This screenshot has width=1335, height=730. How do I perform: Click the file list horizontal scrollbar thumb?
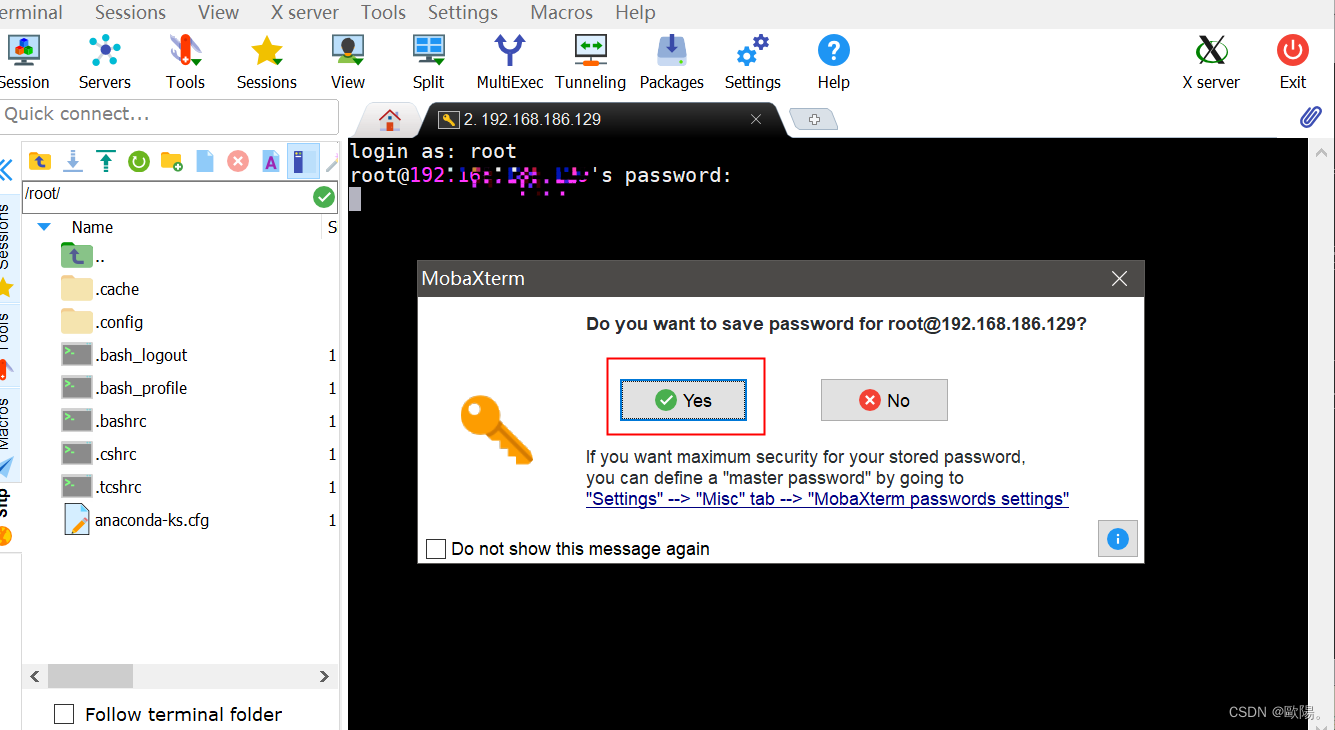click(x=90, y=677)
